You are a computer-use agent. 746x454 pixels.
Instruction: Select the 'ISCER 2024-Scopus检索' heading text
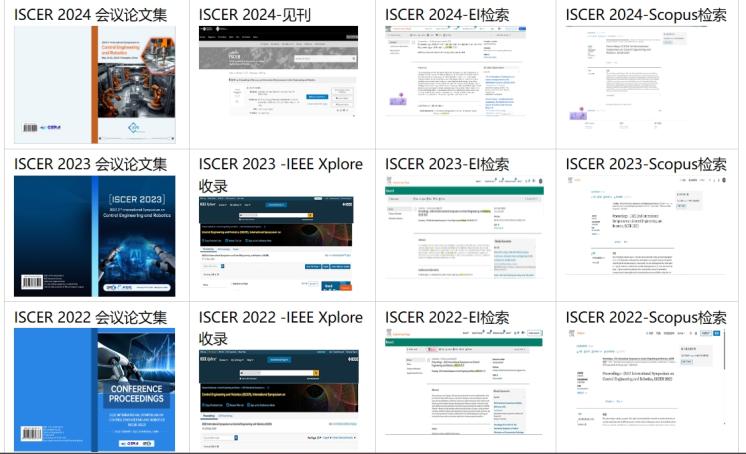646,15
